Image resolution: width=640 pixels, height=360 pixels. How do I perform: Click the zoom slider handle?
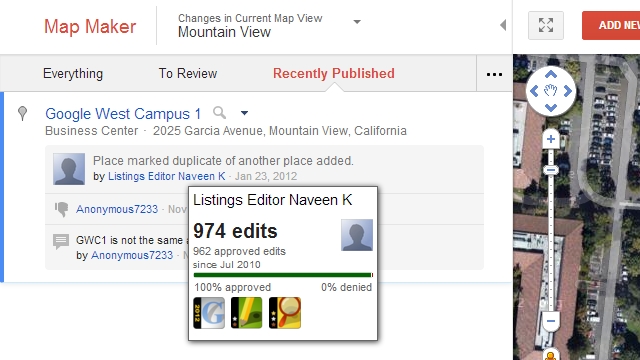pyautogui.click(x=551, y=170)
